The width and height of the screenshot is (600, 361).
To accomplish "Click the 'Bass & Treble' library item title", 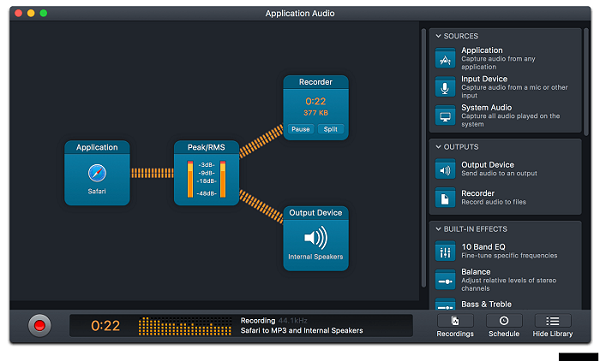I will [x=486, y=304].
